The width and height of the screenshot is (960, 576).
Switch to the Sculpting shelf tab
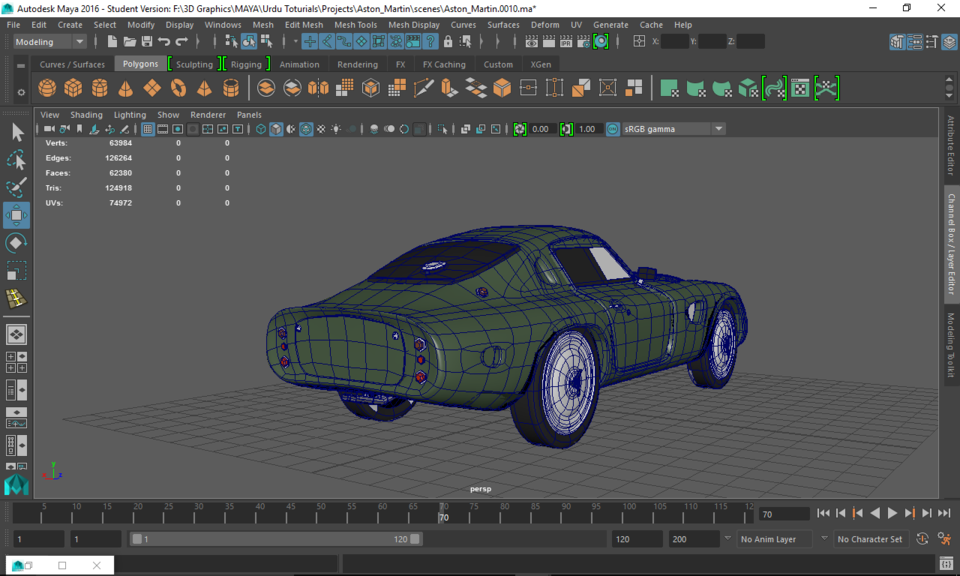(x=195, y=63)
